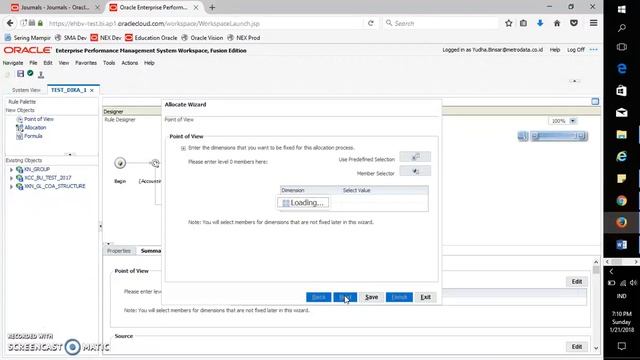The image size is (640, 360).
Task: Click the Finish button in wizard
Action: pyautogui.click(x=399, y=297)
